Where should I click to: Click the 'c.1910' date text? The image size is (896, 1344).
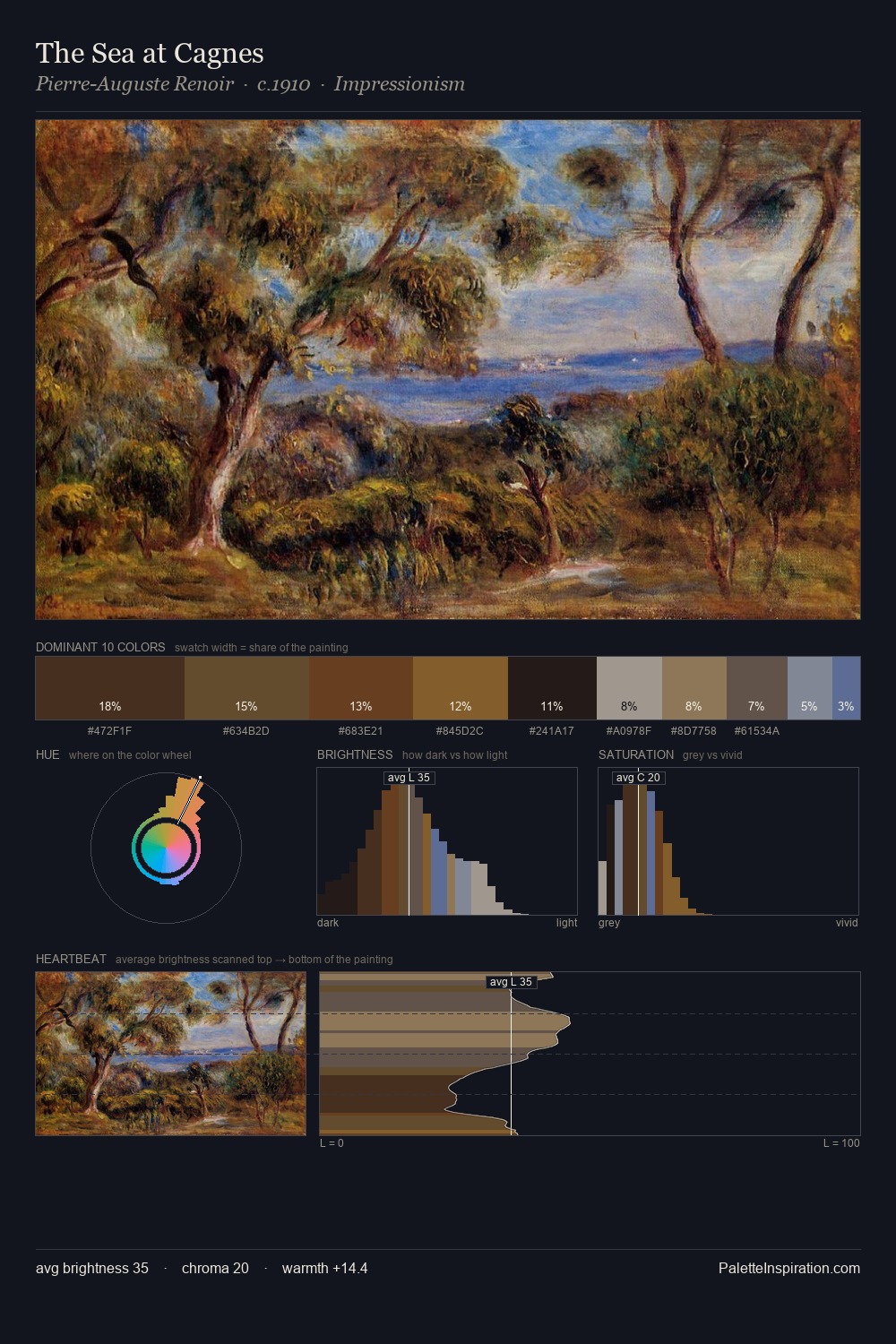coord(284,84)
